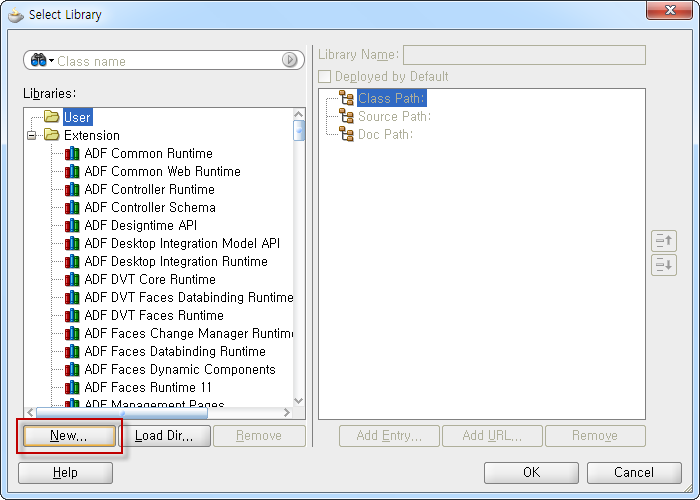Image resolution: width=700 pixels, height=500 pixels.
Task: Click the Class Path tree icon
Action: tap(346, 98)
